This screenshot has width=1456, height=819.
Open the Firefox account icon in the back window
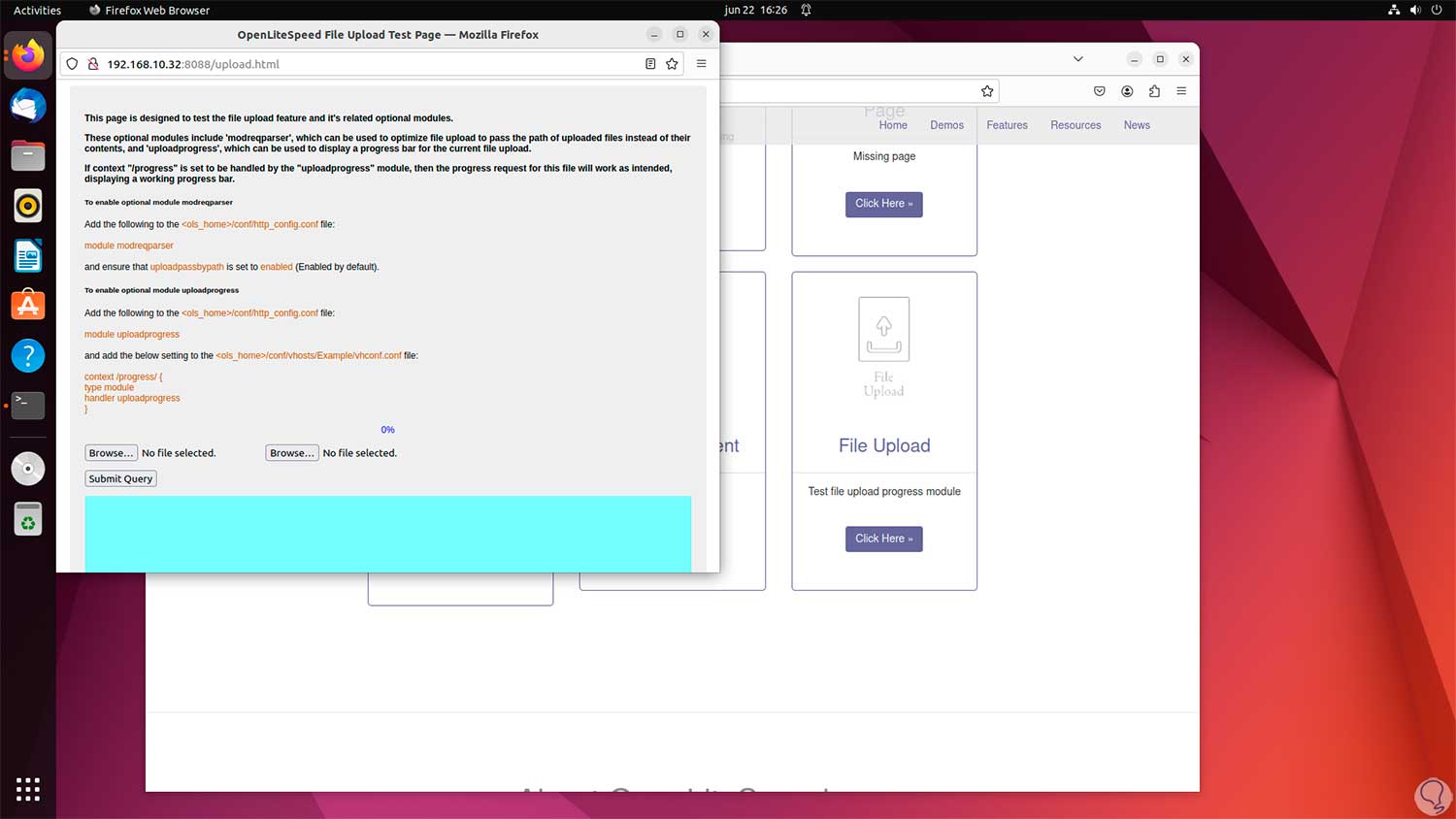click(x=1127, y=91)
